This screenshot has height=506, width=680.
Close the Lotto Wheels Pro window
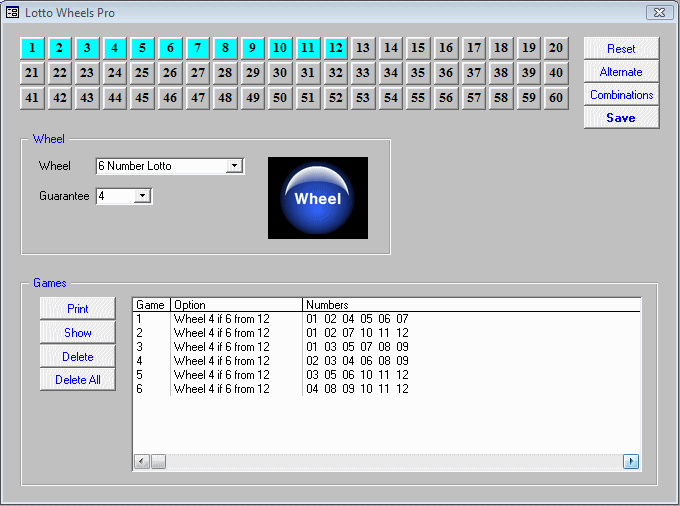point(659,13)
